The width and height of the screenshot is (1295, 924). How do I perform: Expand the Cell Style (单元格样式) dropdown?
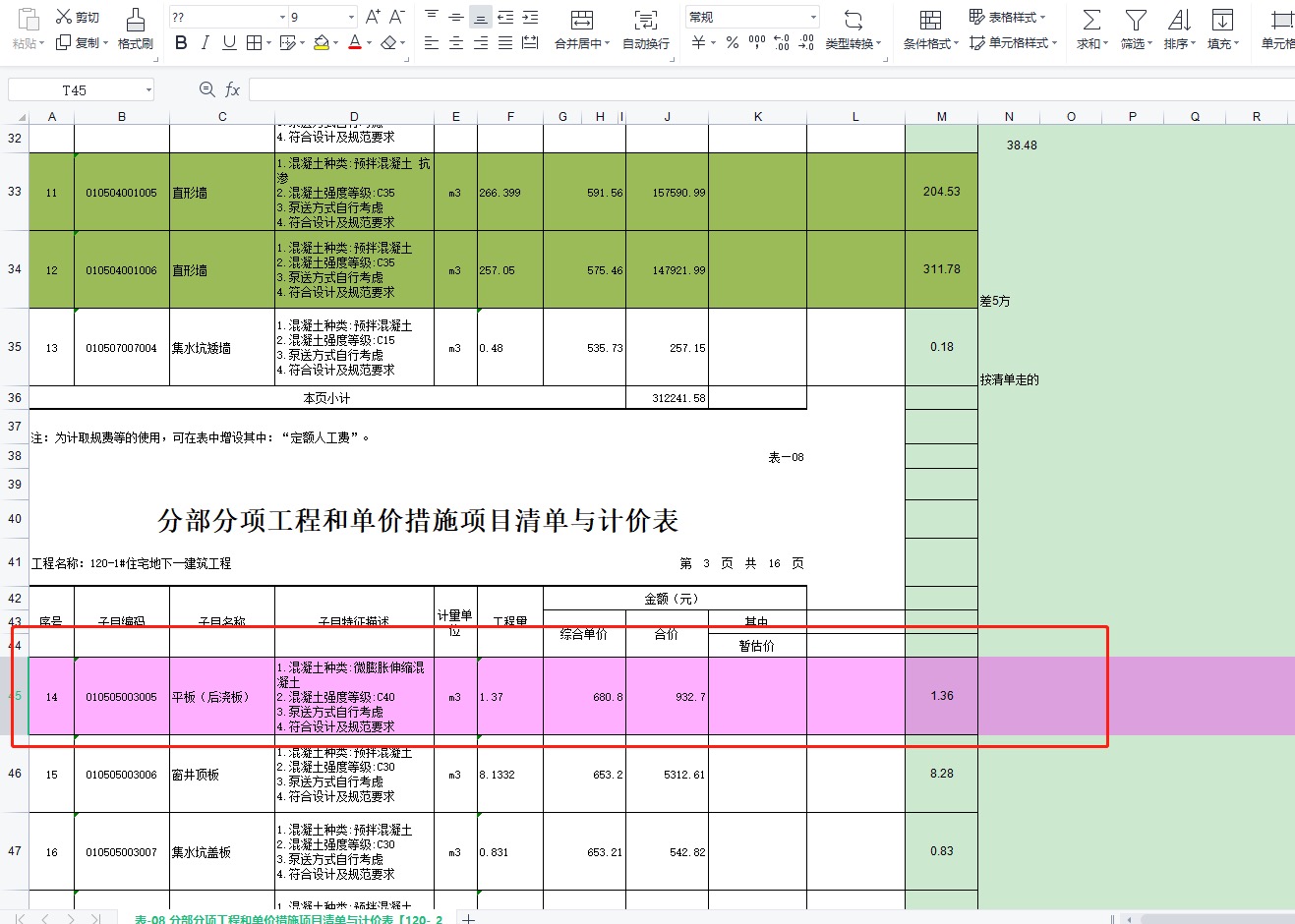click(1054, 42)
